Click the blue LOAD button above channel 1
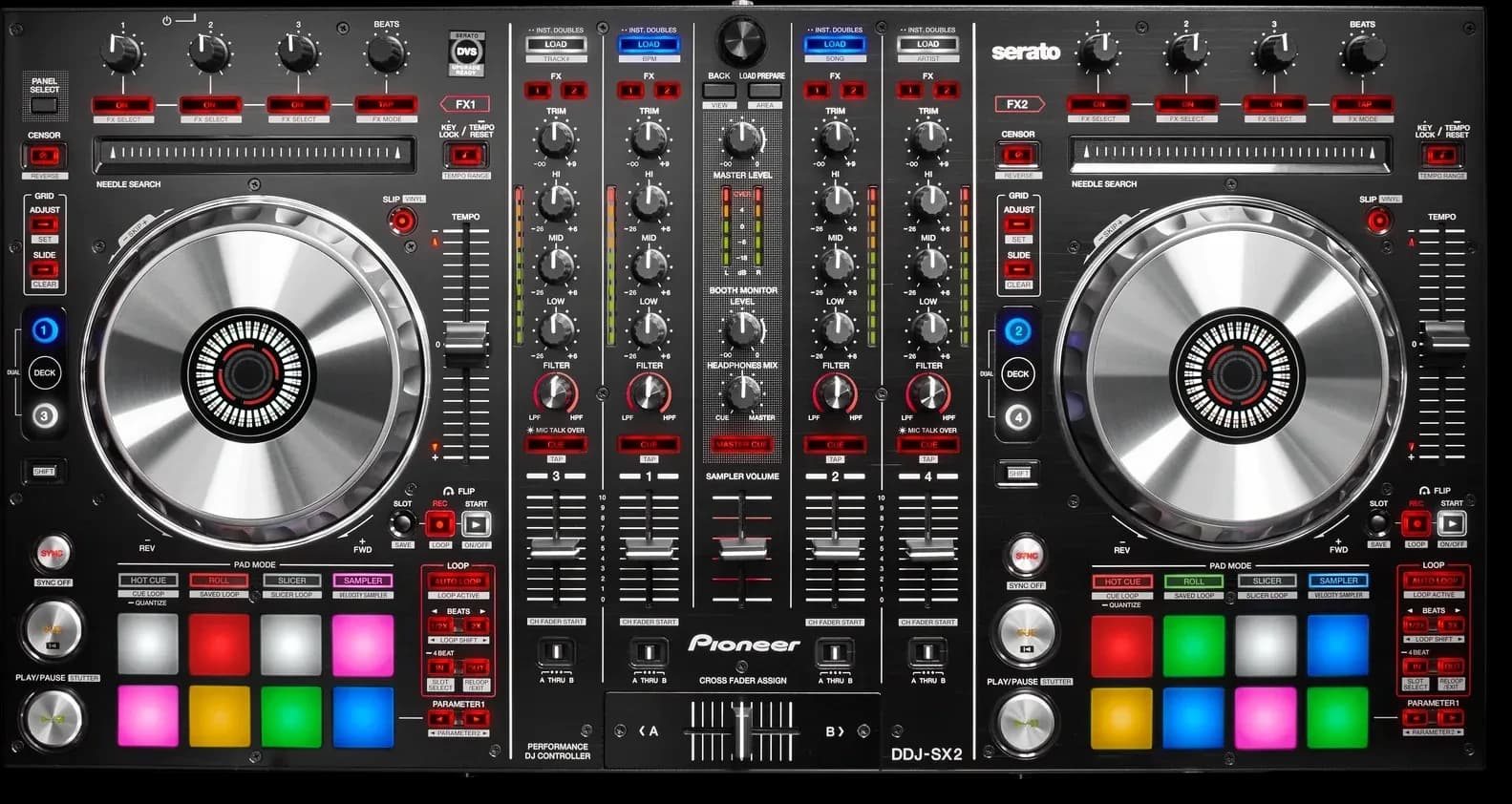Screen dimensions: 1512x804 click(x=649, y=44)
